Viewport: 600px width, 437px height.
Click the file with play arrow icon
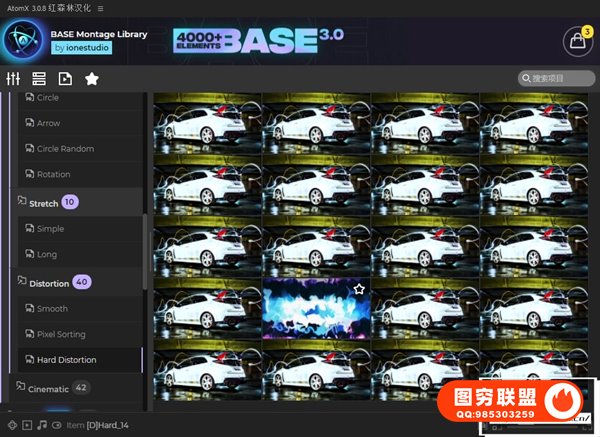point(65,79)
